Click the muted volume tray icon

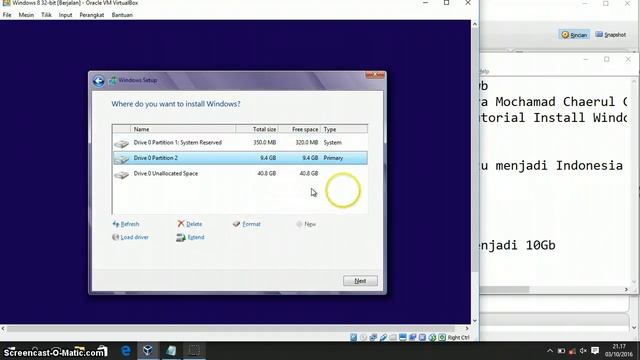tap(583, 351)
